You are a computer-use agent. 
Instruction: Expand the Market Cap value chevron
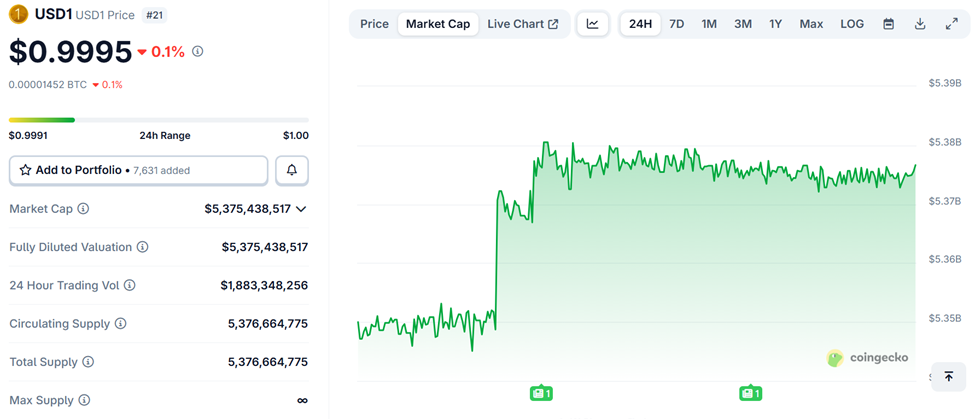coord(301,209)
